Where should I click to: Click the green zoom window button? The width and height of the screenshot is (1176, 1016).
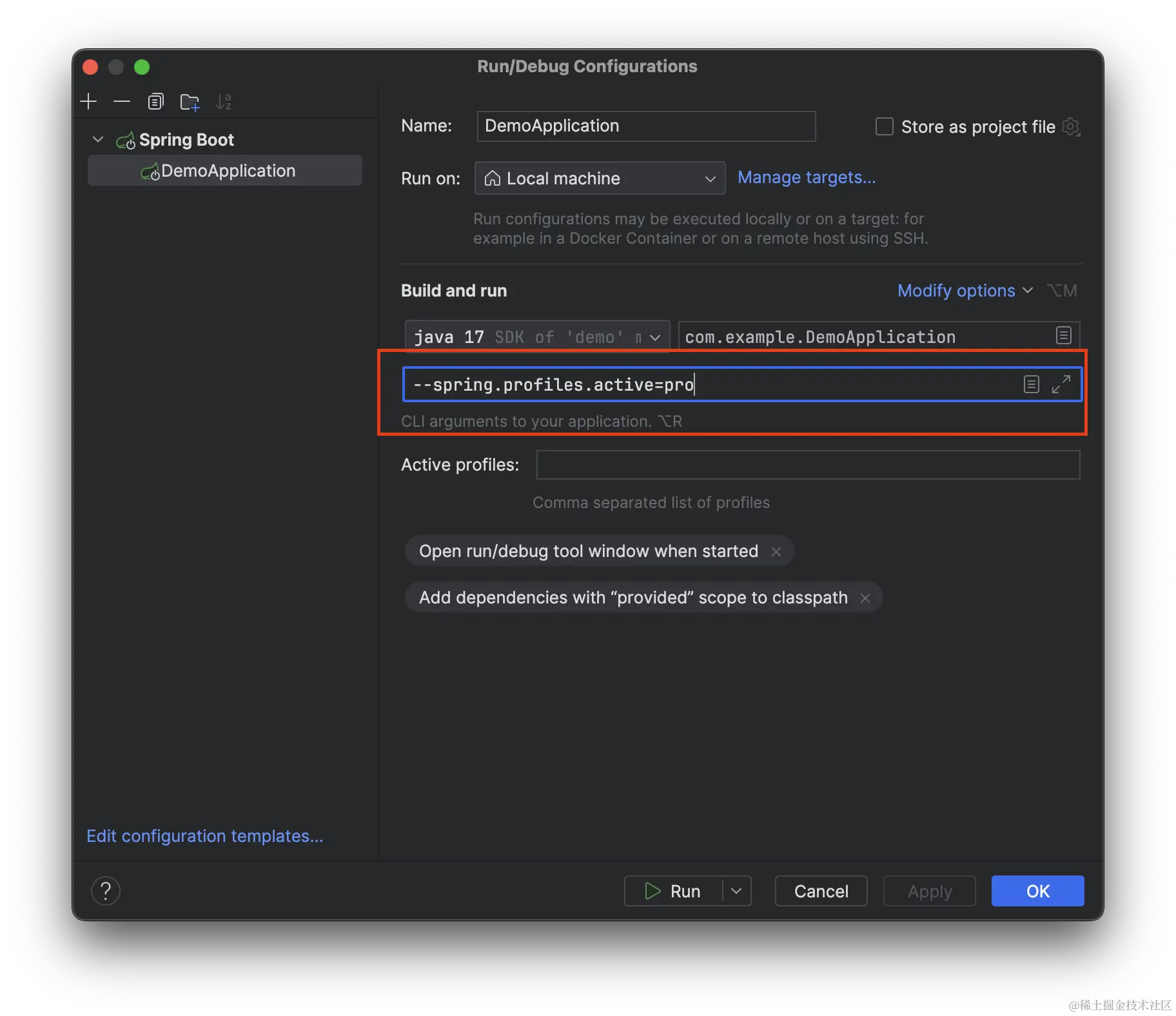[142, 67]
